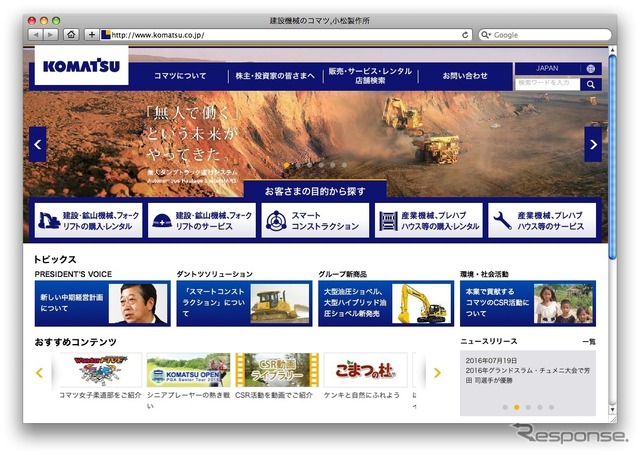The width and height of the screenshot is (640, 455).
Task: Open the コマツについて menu
Action: (x=180, y=76)
